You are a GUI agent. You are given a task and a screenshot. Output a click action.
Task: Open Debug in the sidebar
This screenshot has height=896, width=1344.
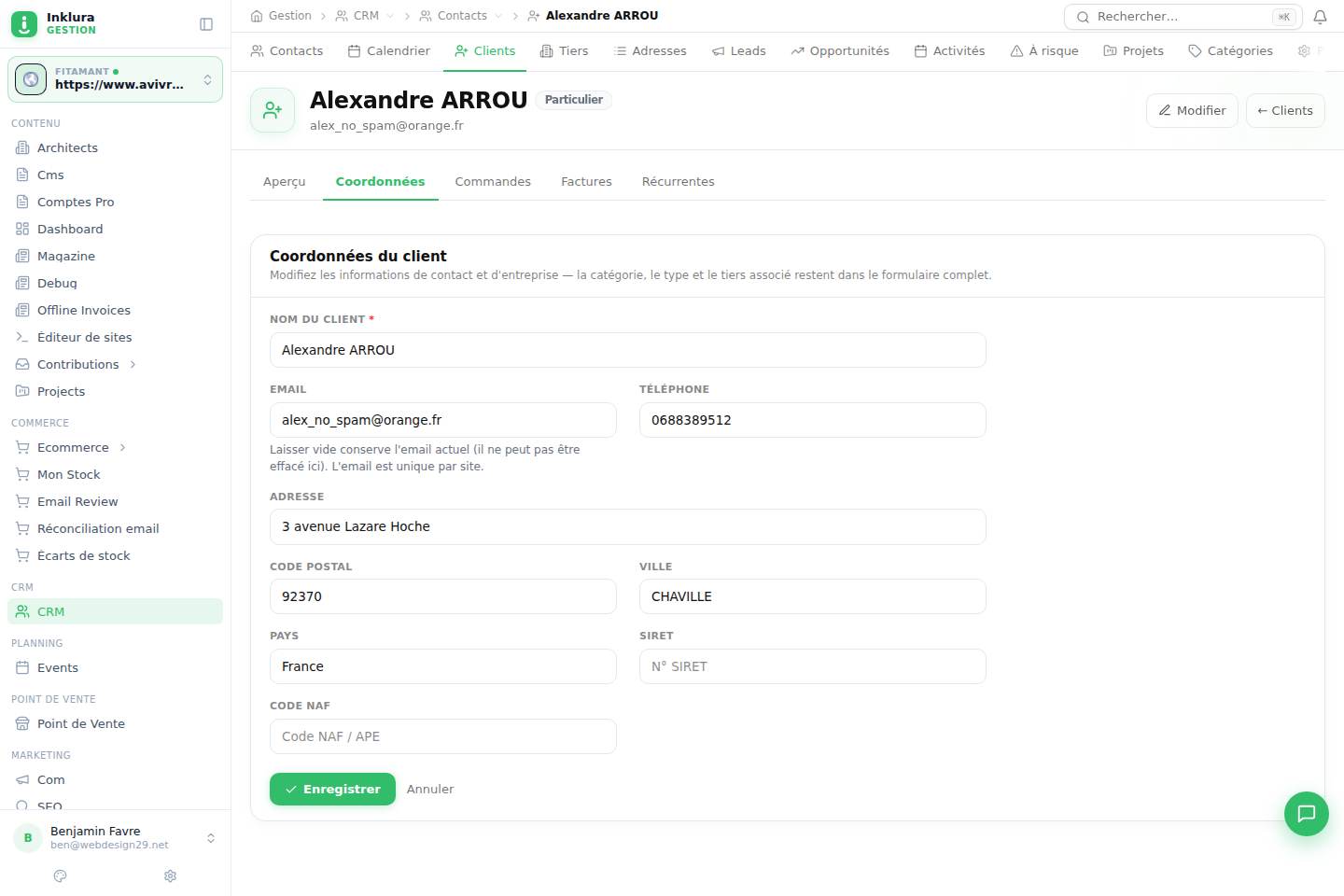point(115,283)
